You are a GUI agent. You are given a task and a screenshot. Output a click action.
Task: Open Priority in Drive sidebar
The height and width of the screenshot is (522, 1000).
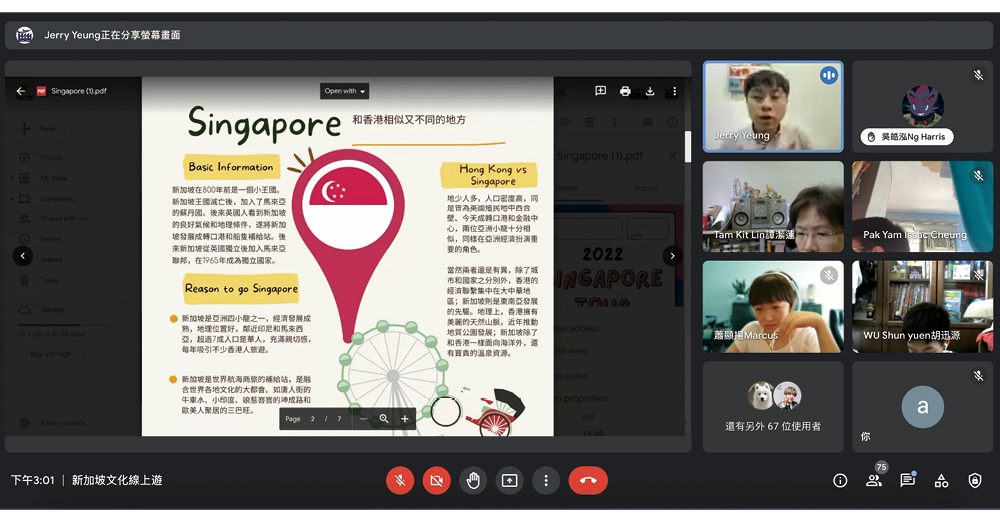pyautogui.click(x=51, y=158)
